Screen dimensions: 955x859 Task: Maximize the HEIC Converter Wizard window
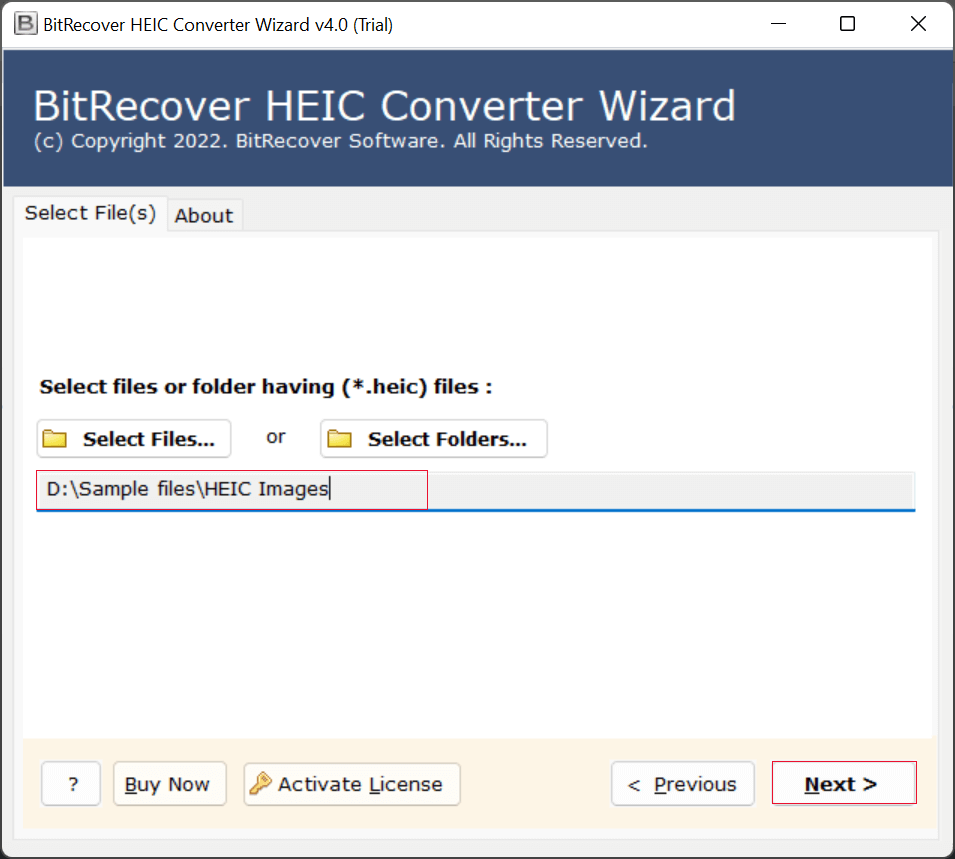tap(847, 25)
